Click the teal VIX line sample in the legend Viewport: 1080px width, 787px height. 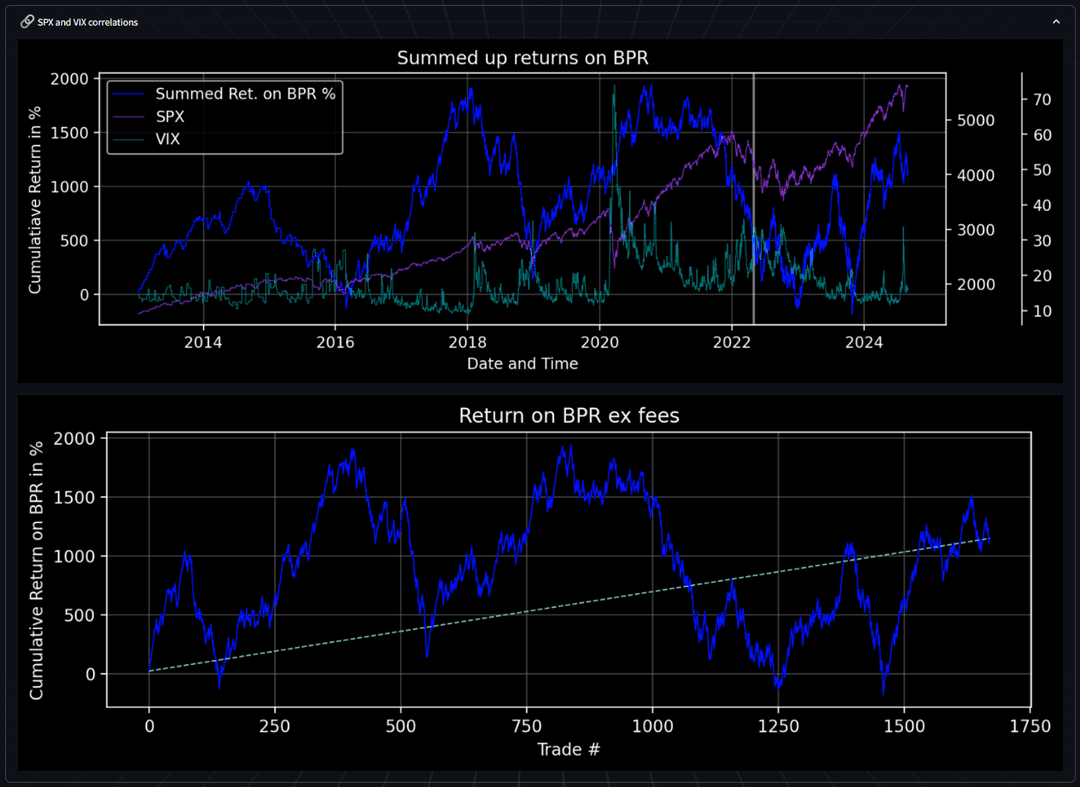129,138
